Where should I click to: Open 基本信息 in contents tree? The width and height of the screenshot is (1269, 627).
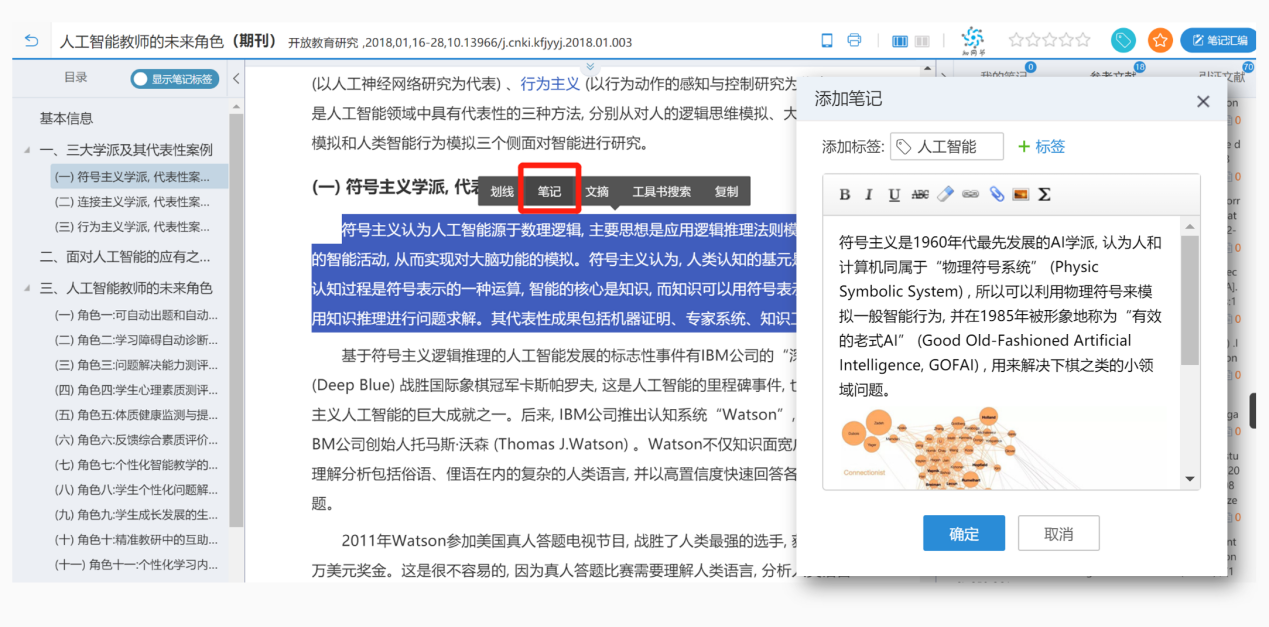67,118
